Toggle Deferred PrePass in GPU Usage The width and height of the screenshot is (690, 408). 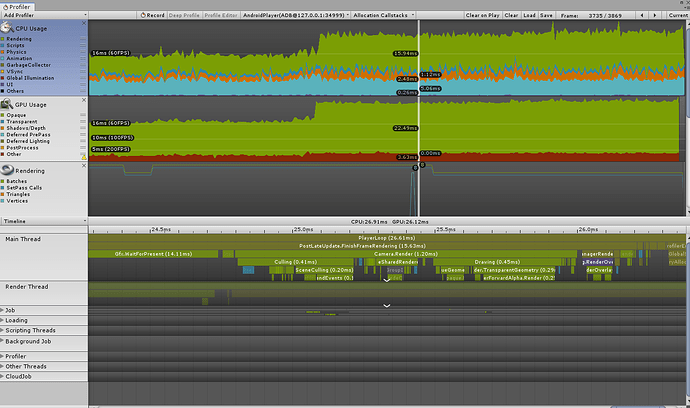[x=28, y=135]
